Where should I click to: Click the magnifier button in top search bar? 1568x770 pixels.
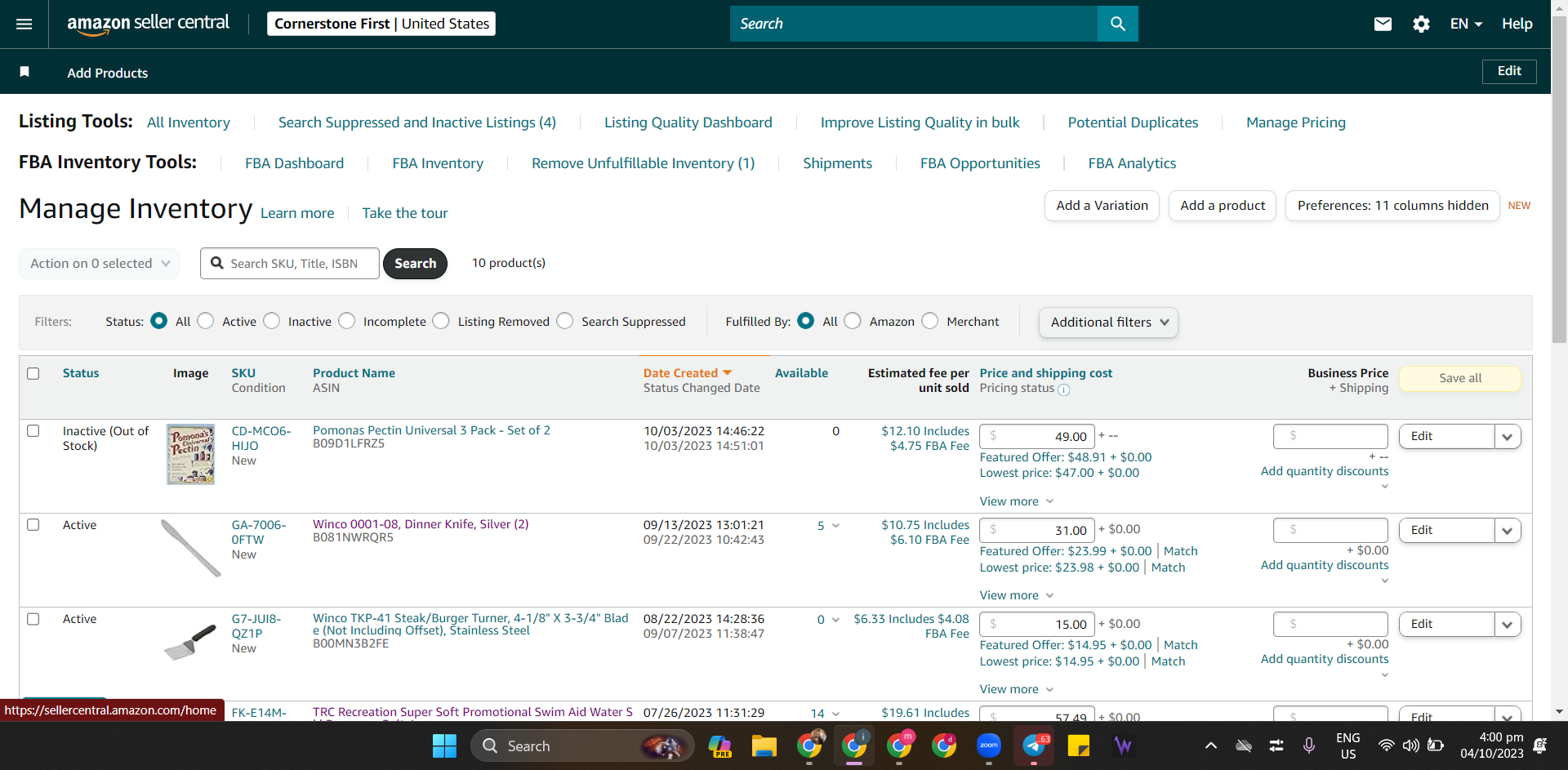tap(1118, 24)
